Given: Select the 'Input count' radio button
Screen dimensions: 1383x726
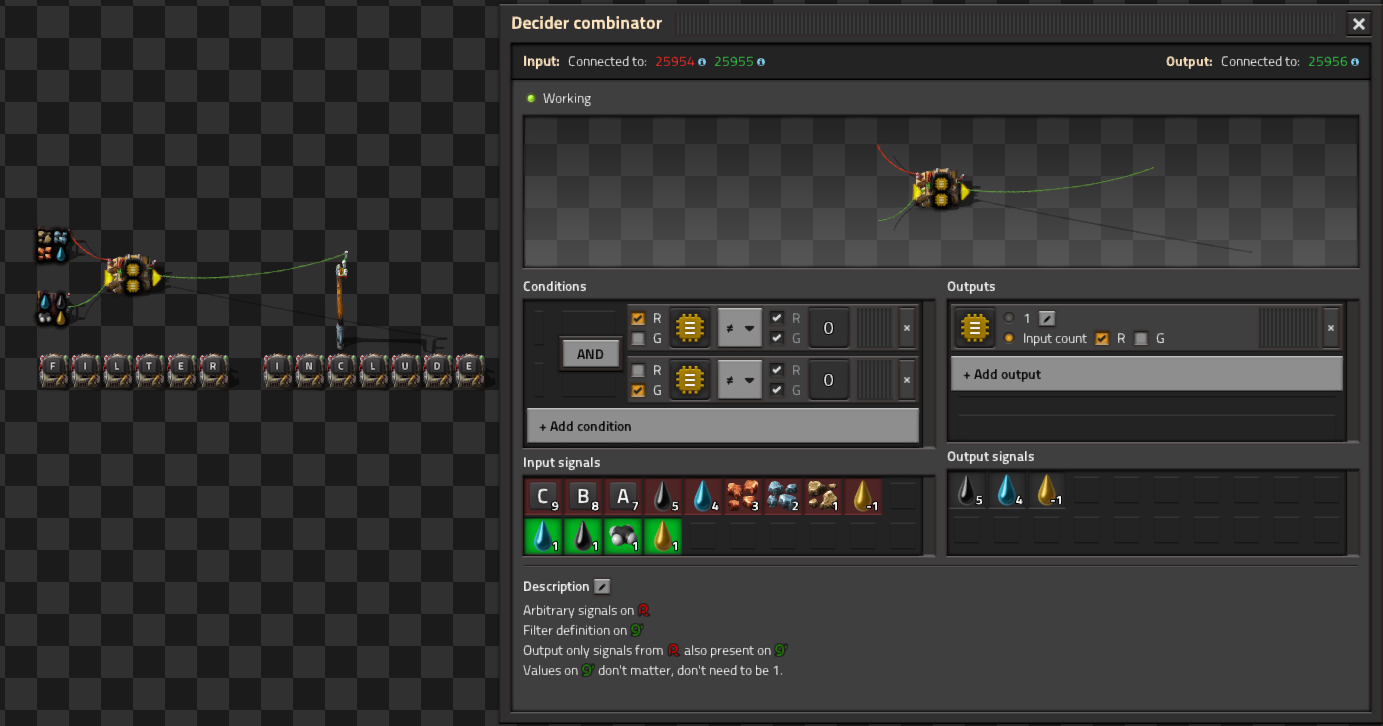Looking at the screenshot, I should tap(1009, 339).
